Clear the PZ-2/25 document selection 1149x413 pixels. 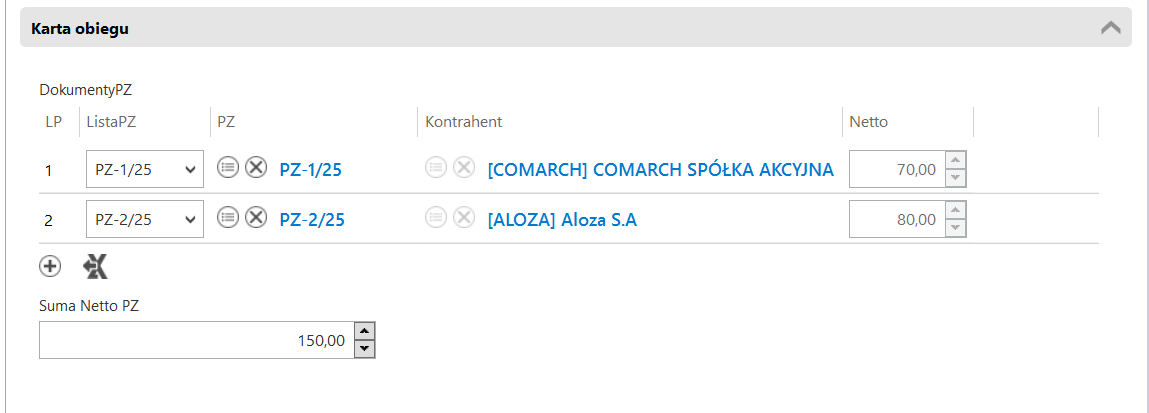256,219
